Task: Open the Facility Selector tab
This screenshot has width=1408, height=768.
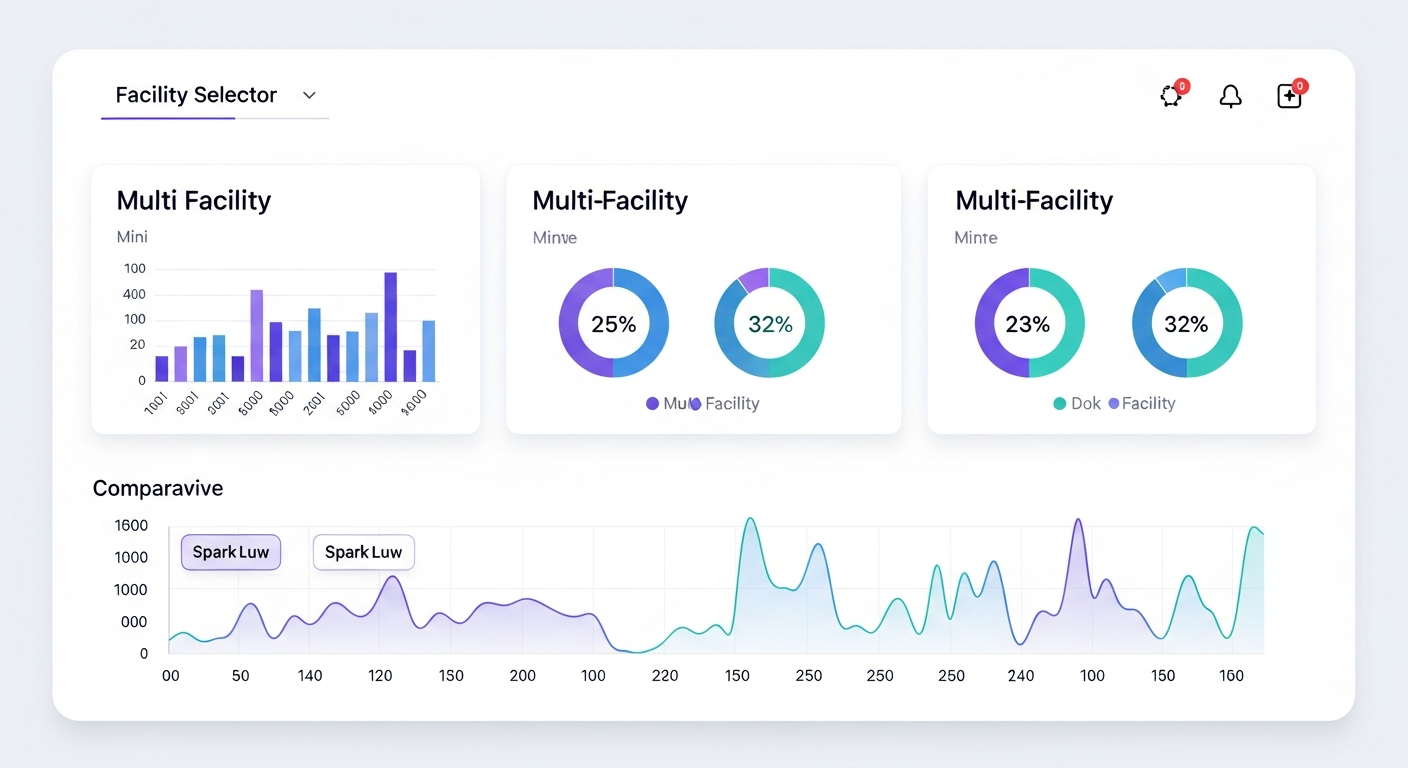Action: click(196, 95)
